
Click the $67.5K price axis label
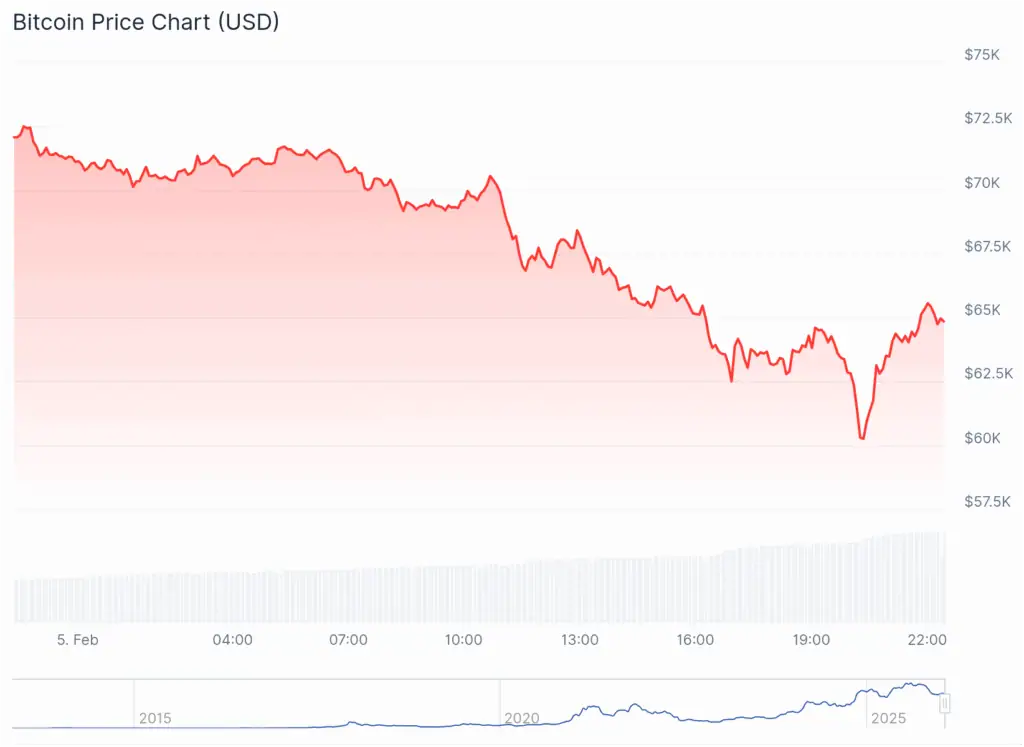tap(986, 246)
